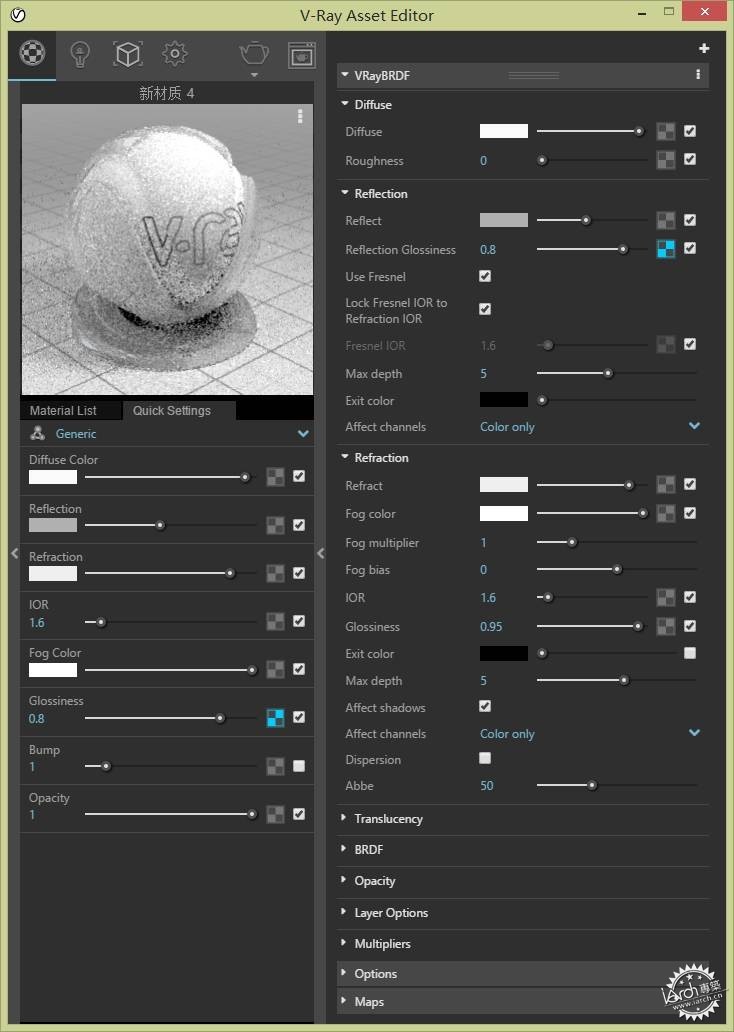Screen dimensions: 734x1032
Task: Open Roughness texture map slot
Action: [666, 160]
